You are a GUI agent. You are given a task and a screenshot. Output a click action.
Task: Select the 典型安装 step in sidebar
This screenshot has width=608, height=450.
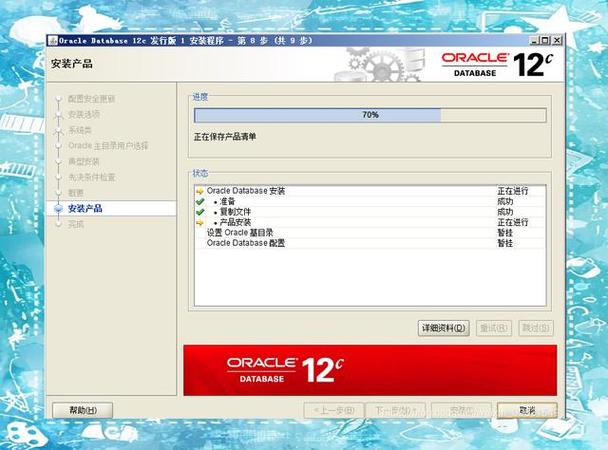click(84, 162)
